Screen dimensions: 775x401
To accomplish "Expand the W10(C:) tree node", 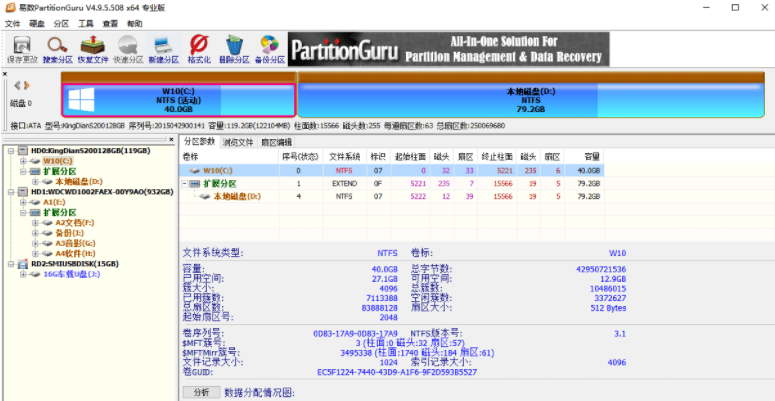I will click(23, 161).
